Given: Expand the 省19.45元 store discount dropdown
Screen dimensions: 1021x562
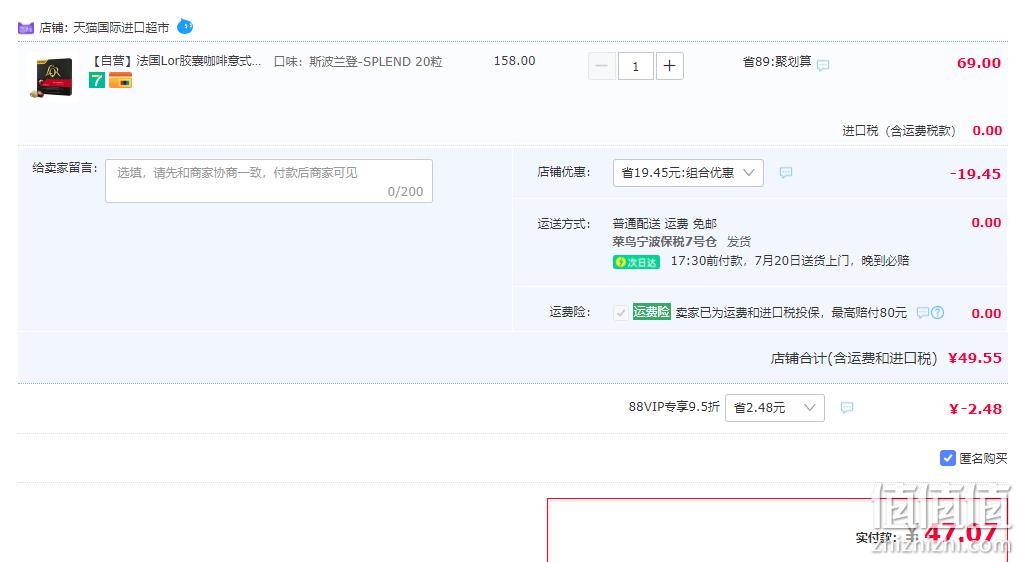Looking at the screenshot, I should [688, 173].
